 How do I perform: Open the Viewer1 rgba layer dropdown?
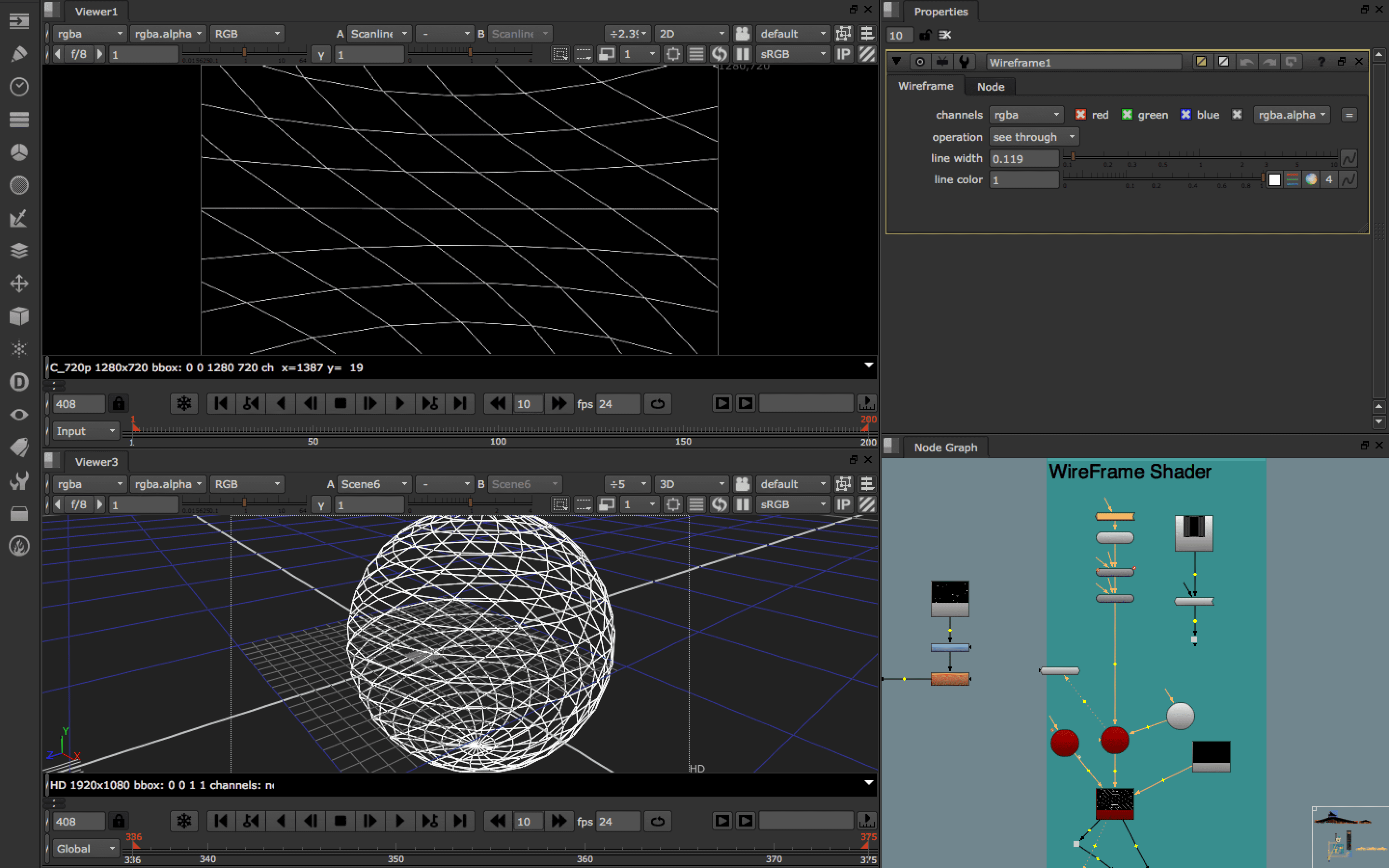89,34
